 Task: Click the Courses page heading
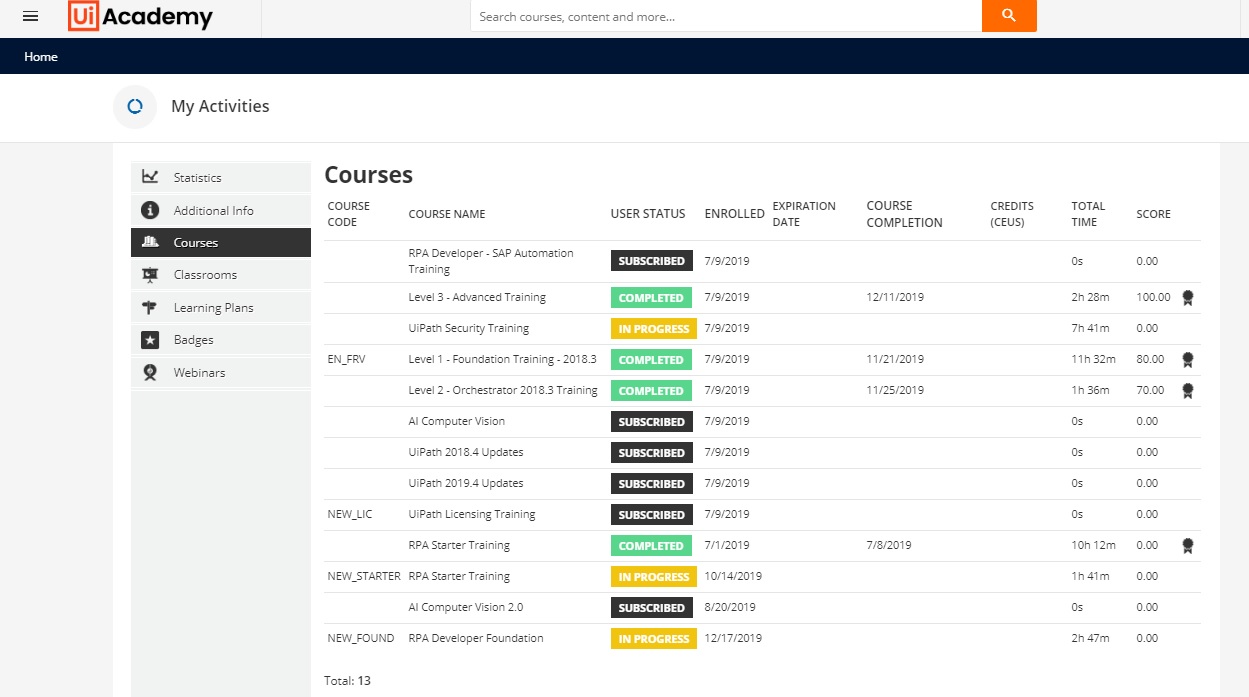pos(368,175)
